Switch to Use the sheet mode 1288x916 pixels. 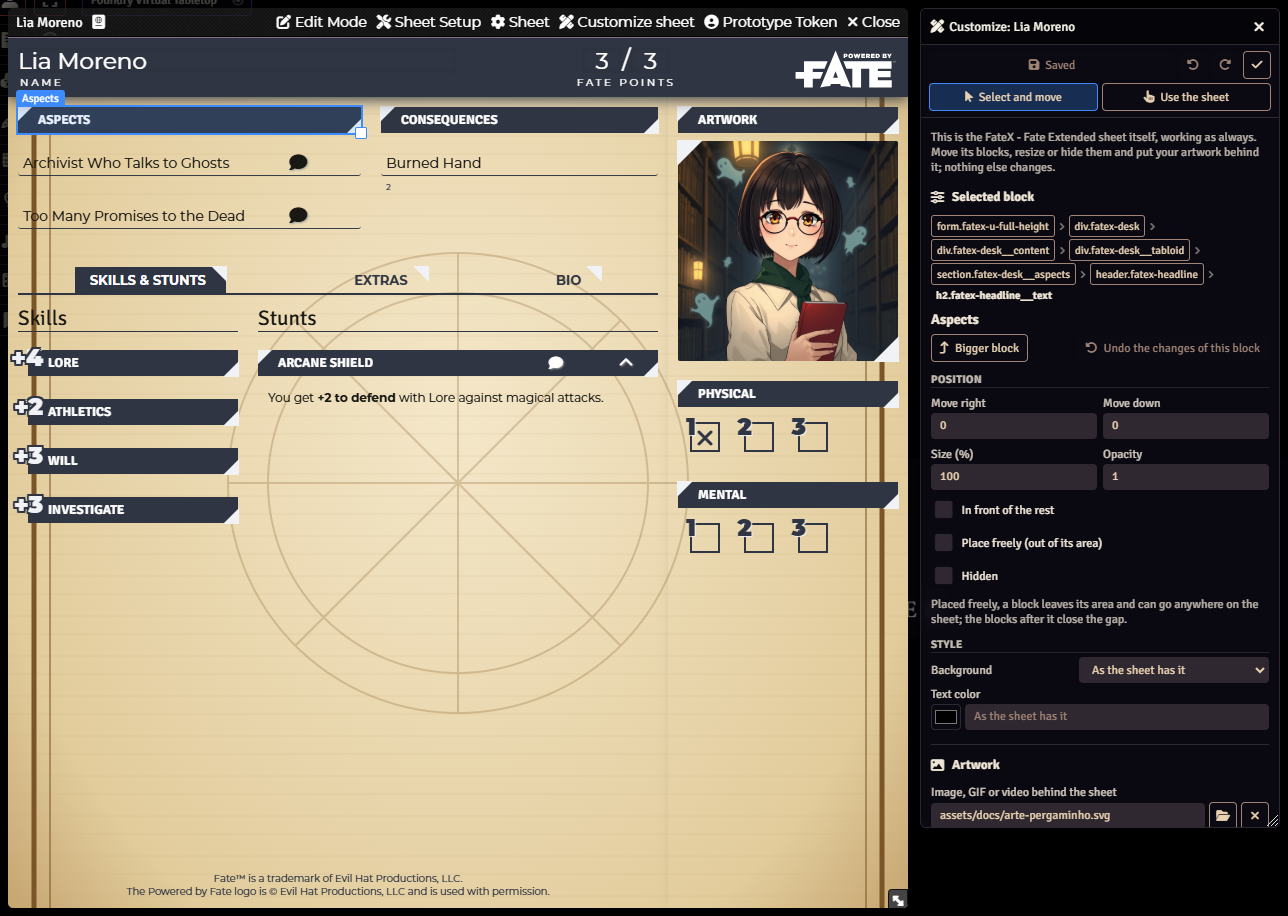point(1186,97)
